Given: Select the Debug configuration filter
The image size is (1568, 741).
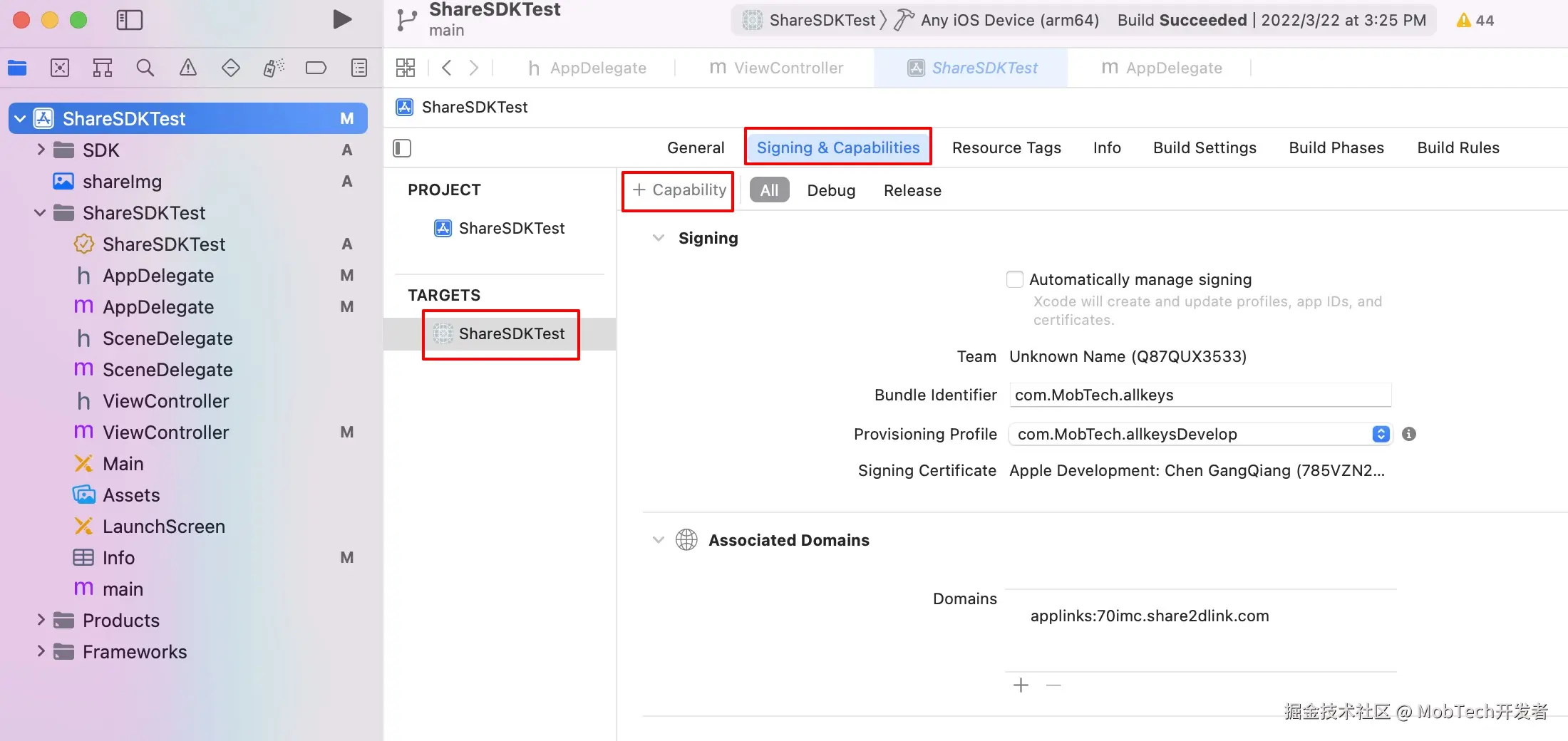Looking at the screenshot, I should click(831, 190).
